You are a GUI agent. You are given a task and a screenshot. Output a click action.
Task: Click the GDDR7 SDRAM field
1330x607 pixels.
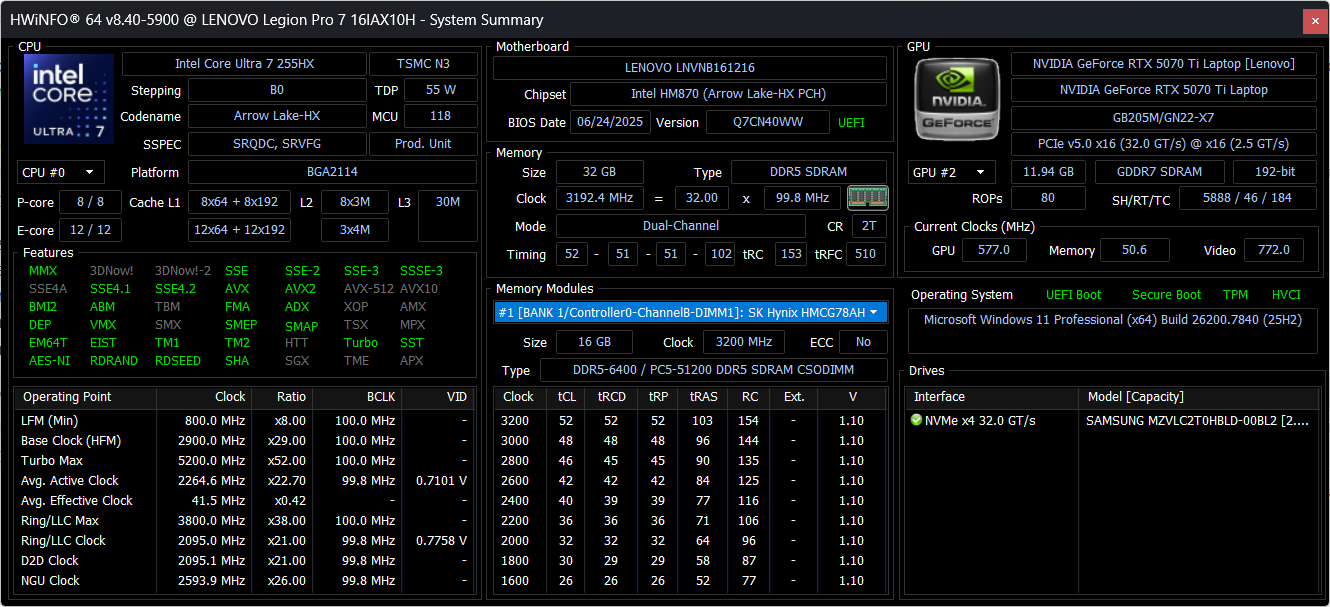point(1160,172)
